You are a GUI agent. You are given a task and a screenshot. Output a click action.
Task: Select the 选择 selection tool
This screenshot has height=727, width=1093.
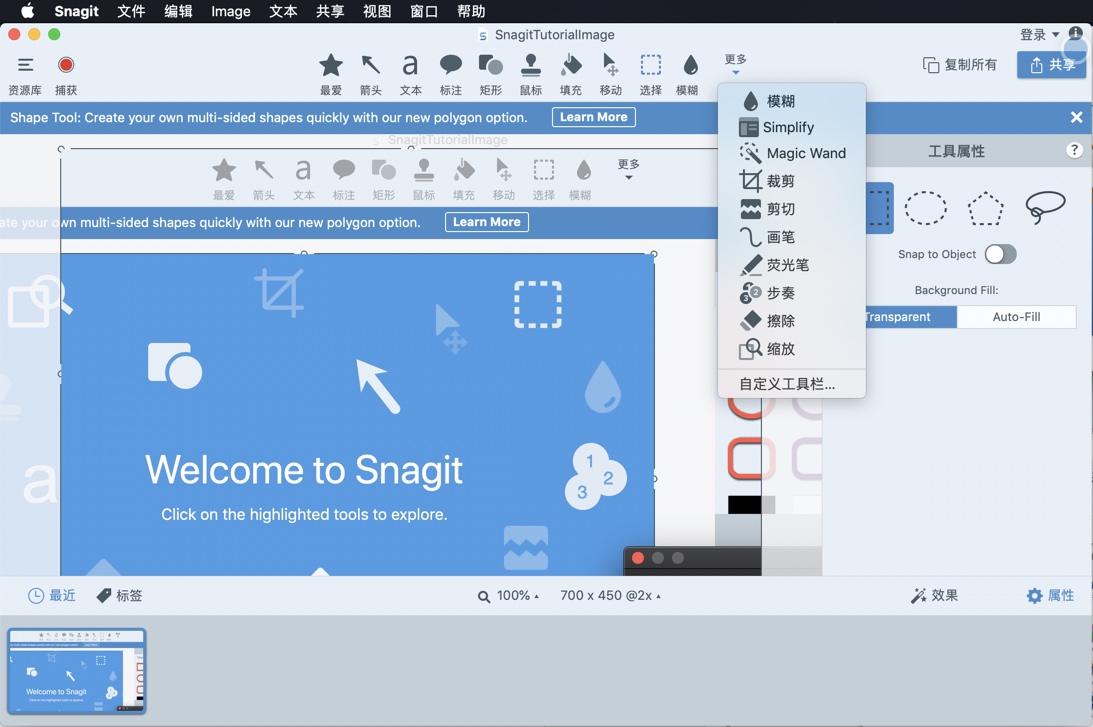tap(650, 75)
